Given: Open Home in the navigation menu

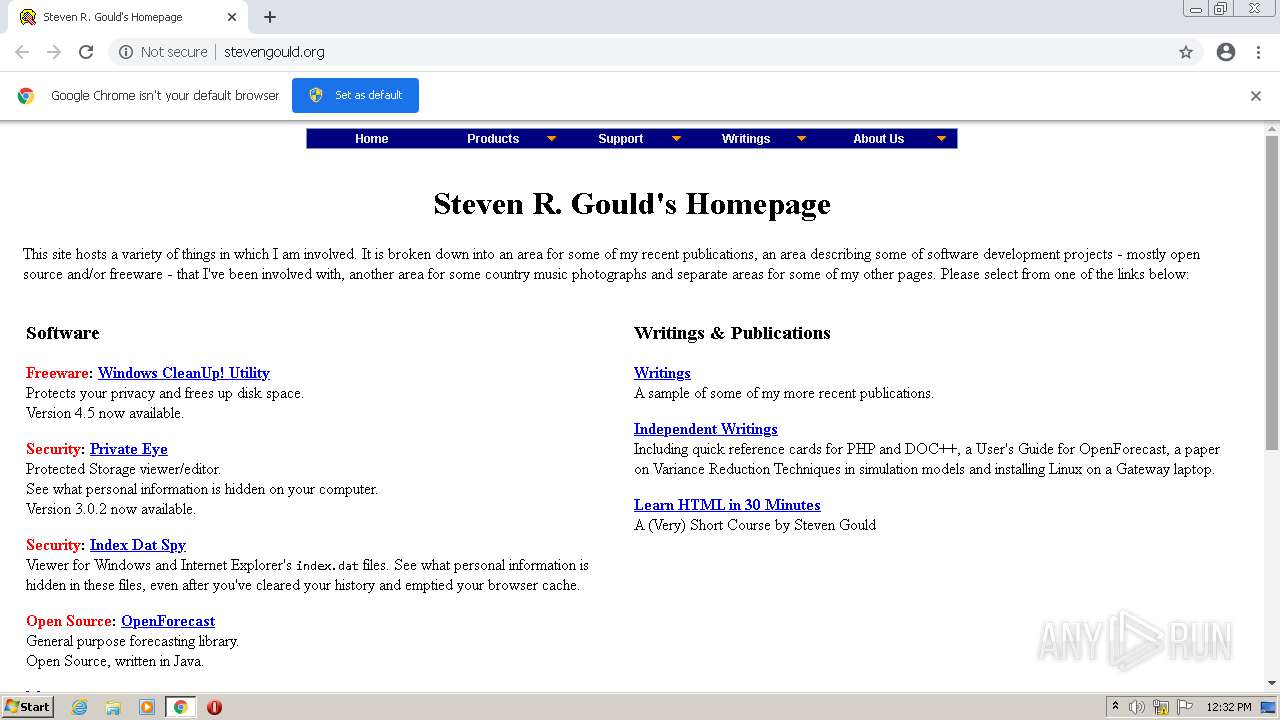Looking at the screenshot, I should click(x=371, y=139).
